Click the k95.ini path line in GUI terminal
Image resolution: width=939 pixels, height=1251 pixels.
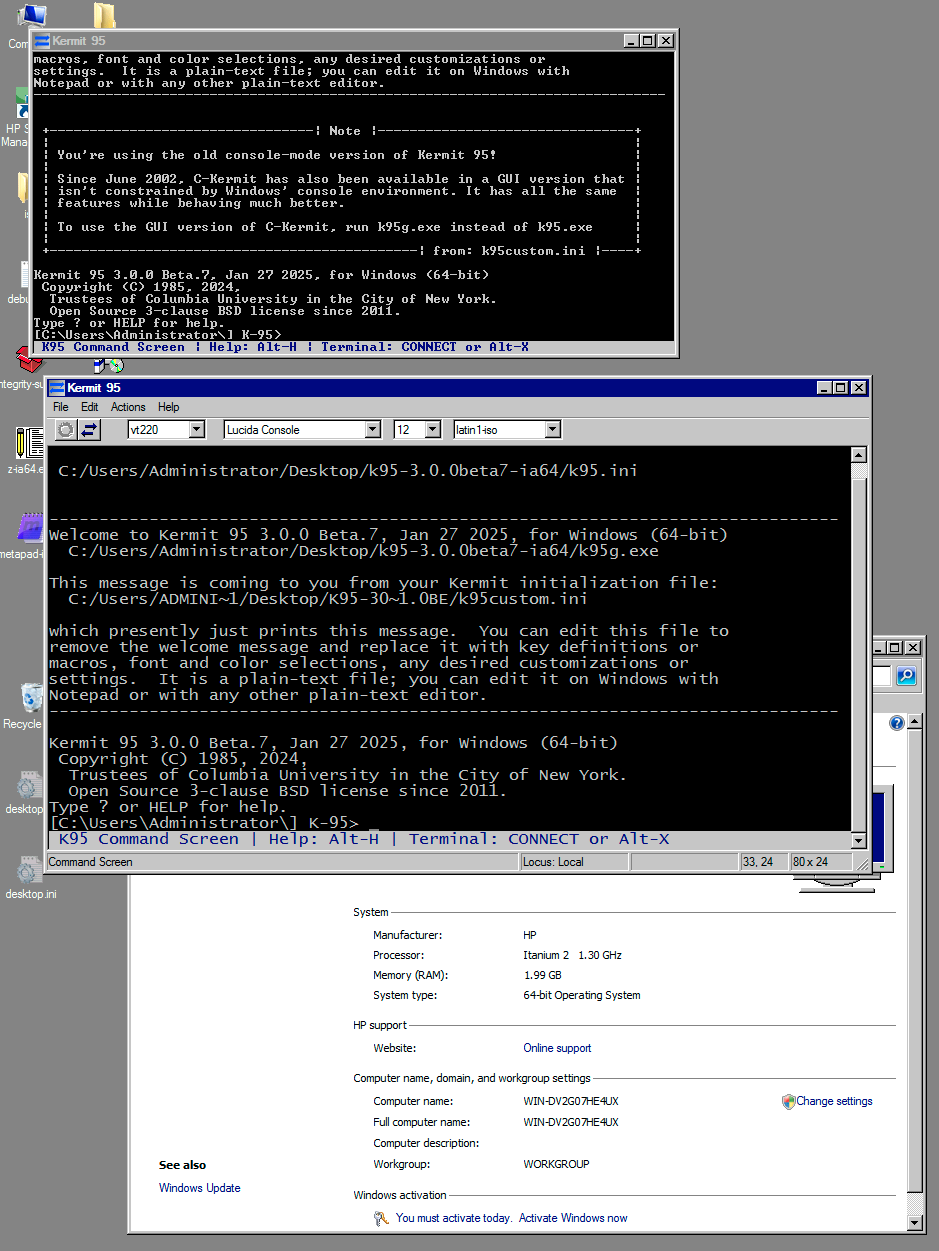click(x=348, y=470)
